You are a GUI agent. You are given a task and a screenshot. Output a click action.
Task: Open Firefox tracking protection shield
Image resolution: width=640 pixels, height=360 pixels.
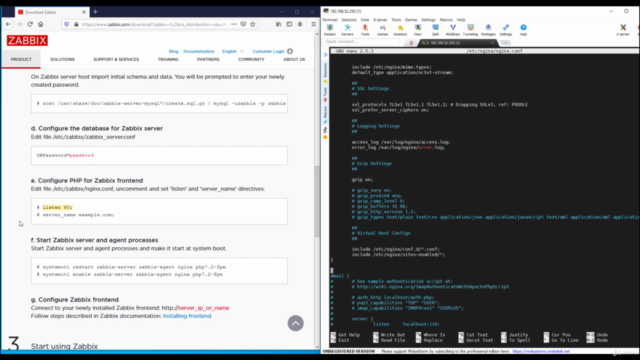(67, 24)
